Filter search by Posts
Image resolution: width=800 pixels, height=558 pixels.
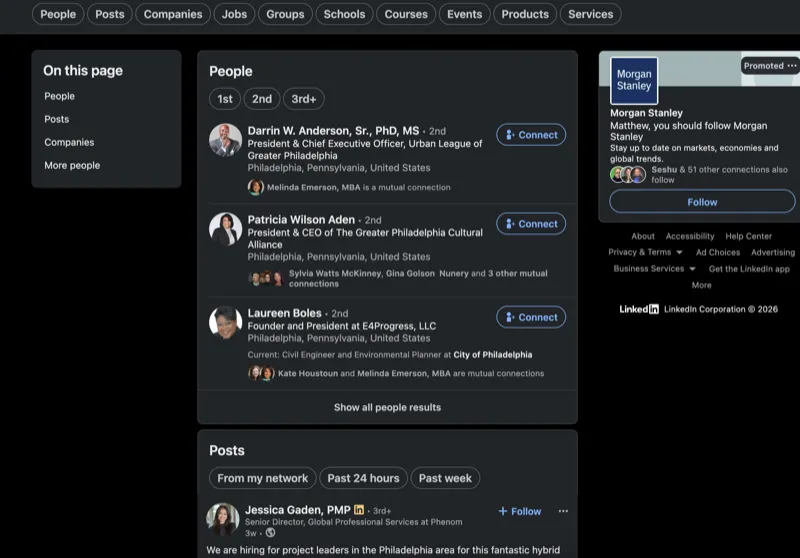(110, 14)
